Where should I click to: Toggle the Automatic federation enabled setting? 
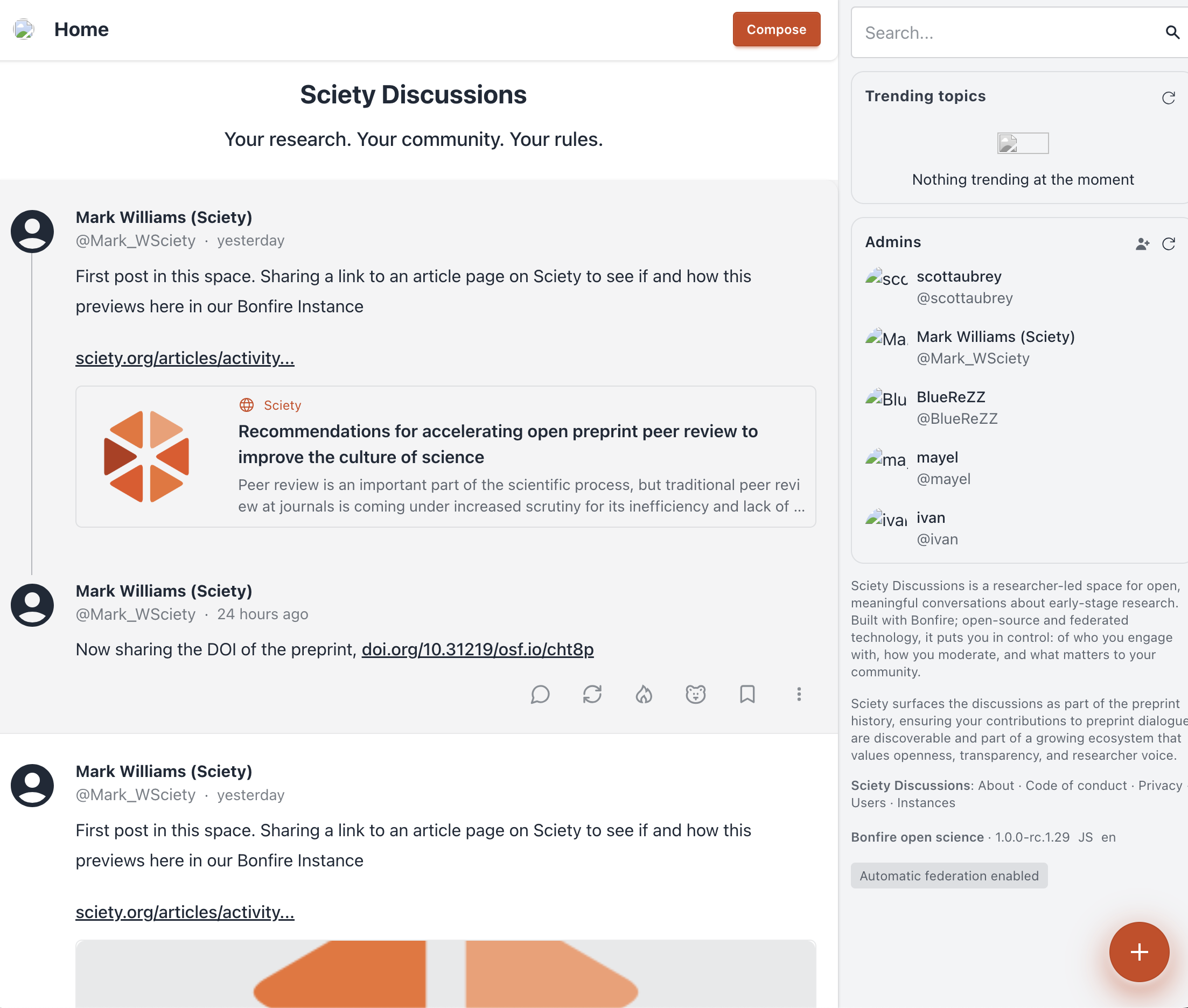point(948,876)
